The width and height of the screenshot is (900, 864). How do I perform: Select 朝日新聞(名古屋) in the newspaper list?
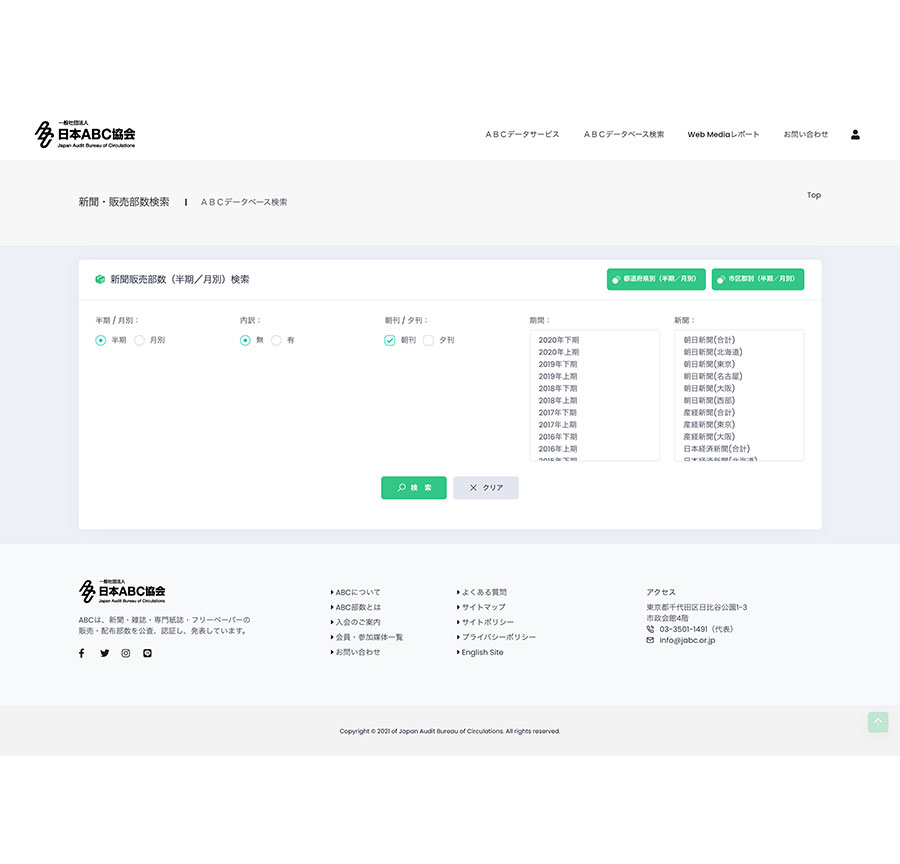[x=739, y=376]
